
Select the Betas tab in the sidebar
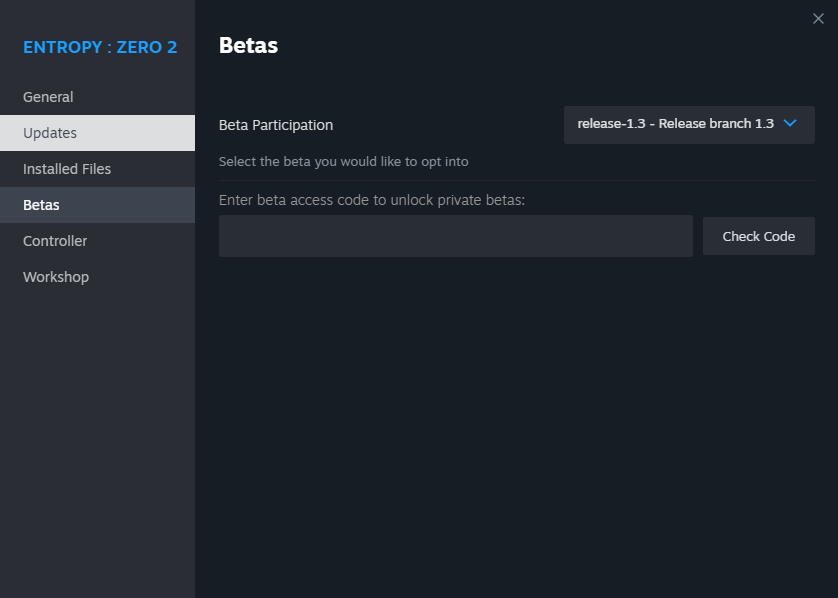41,205
